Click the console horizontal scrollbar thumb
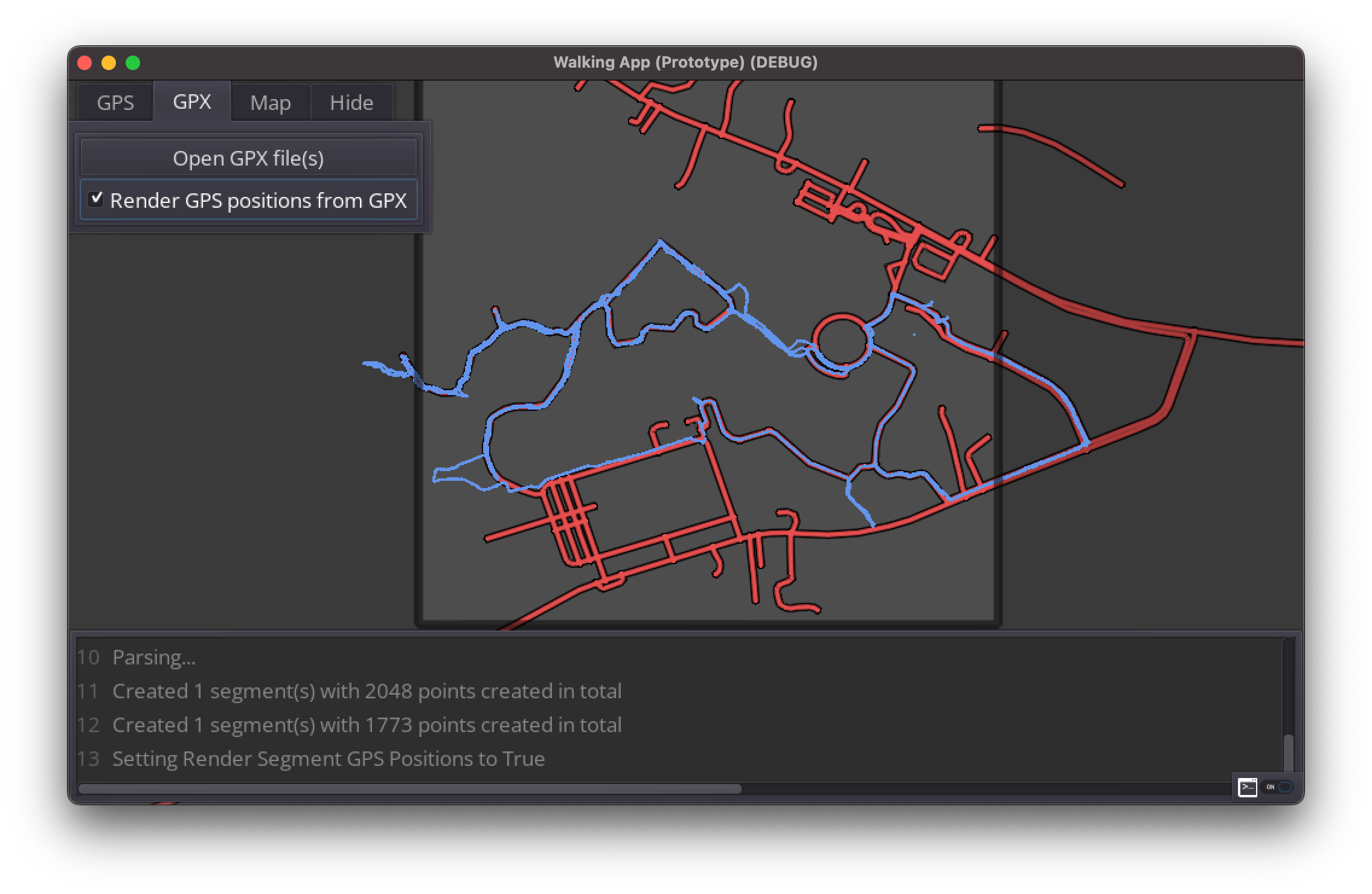Image resolution: width=1372 pixels, height=894 pixels. pyautogui.click(x=409, y=789)
